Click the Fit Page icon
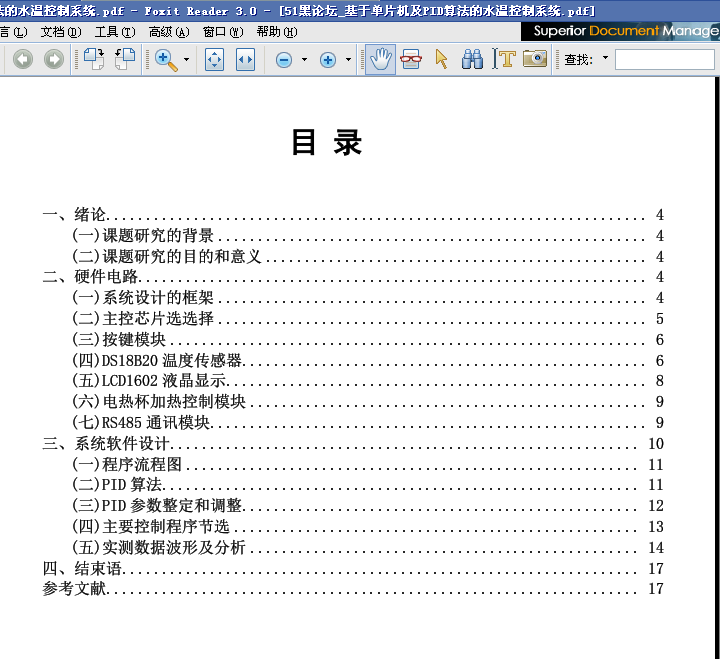This screenshot has width=720, height=659. pyautogui.click(x=214, y=60)
